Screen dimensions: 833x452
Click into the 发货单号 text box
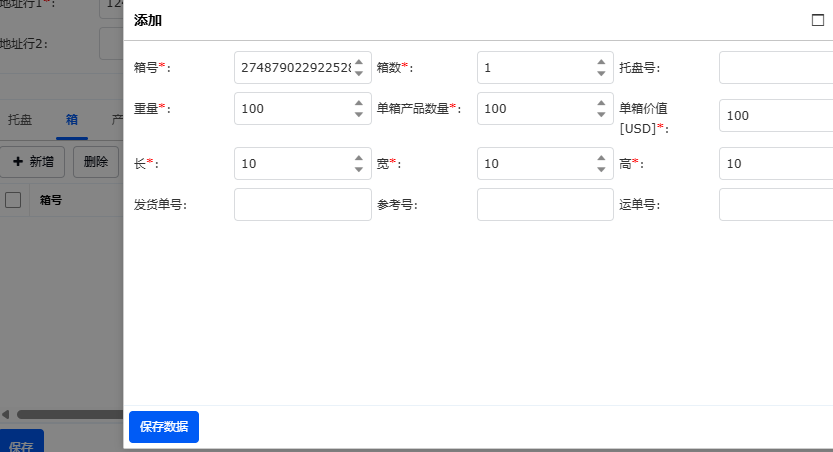pyautogui.click(x=302, y=205)
